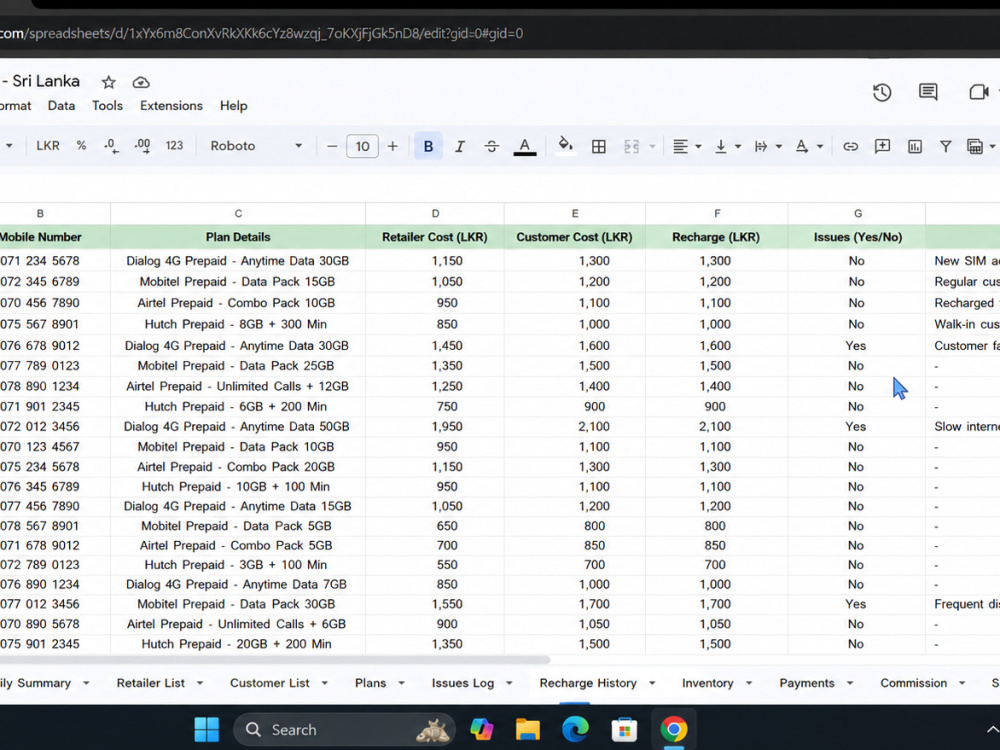Toggle bold formatting

(x=429, y=146)
